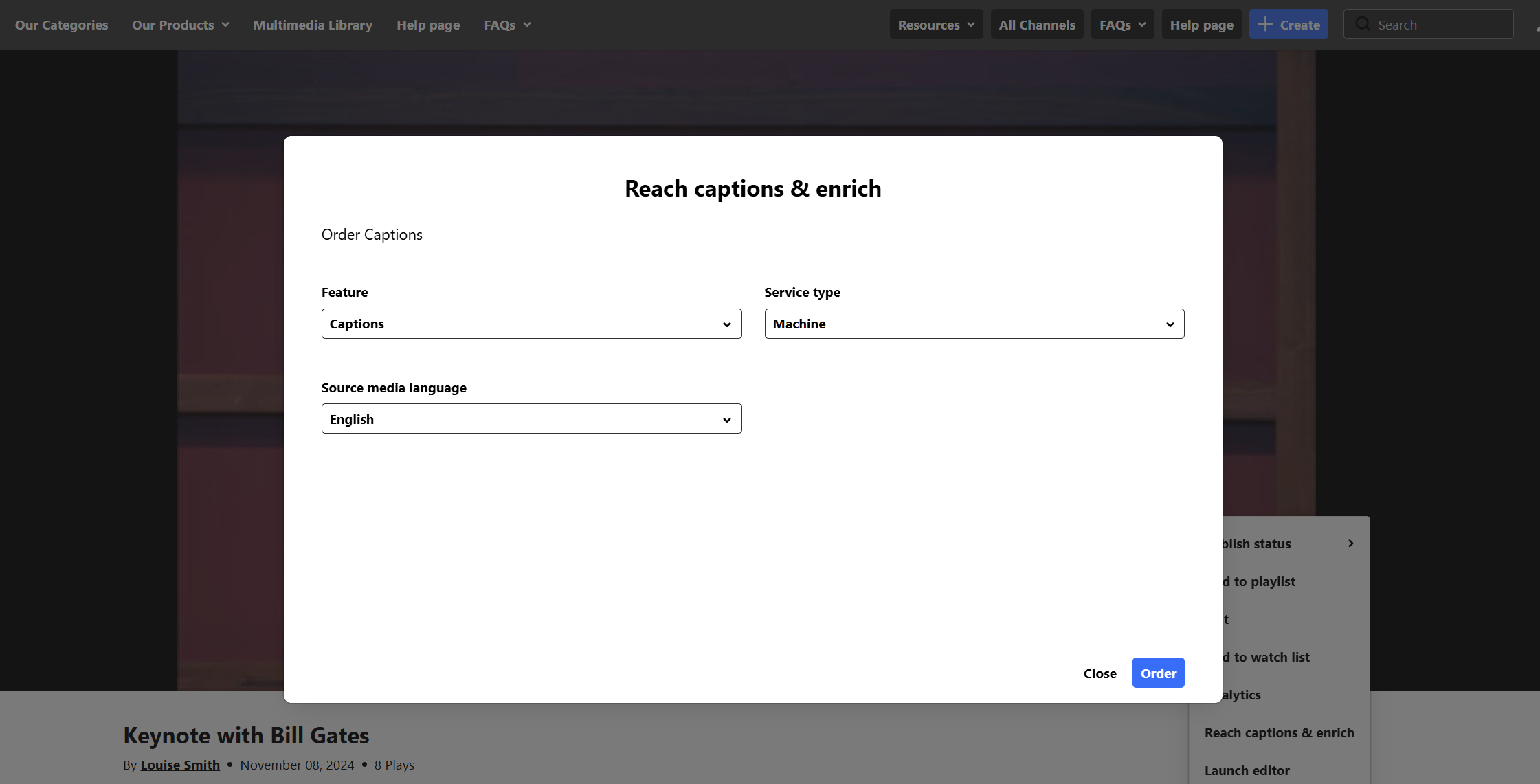Viewport: 1540px width, 784px height.
Task: Expand the left FAQs navigation menu
Action: point(507,25)
